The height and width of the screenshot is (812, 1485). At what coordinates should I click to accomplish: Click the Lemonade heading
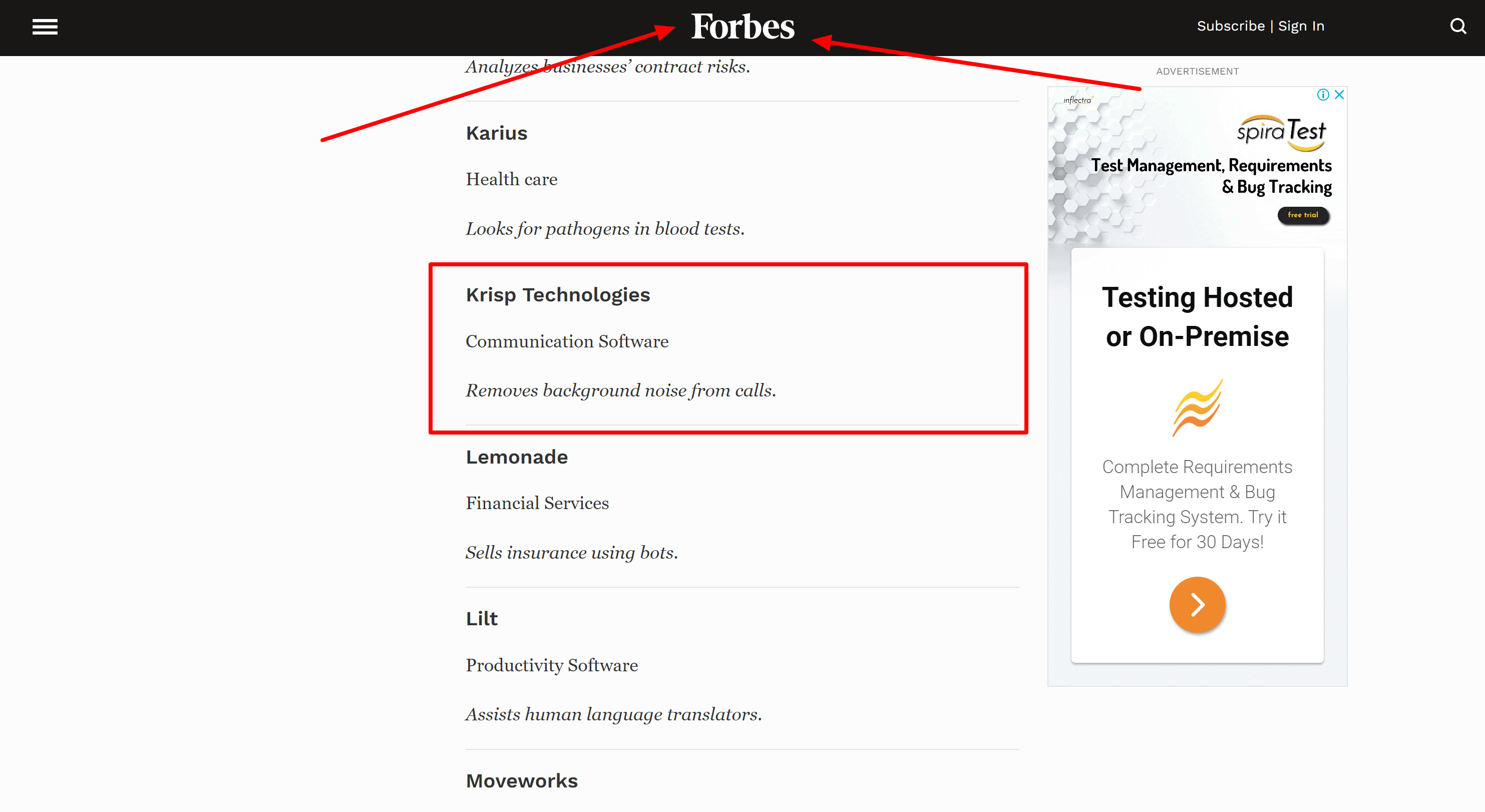tap(517, 457)
